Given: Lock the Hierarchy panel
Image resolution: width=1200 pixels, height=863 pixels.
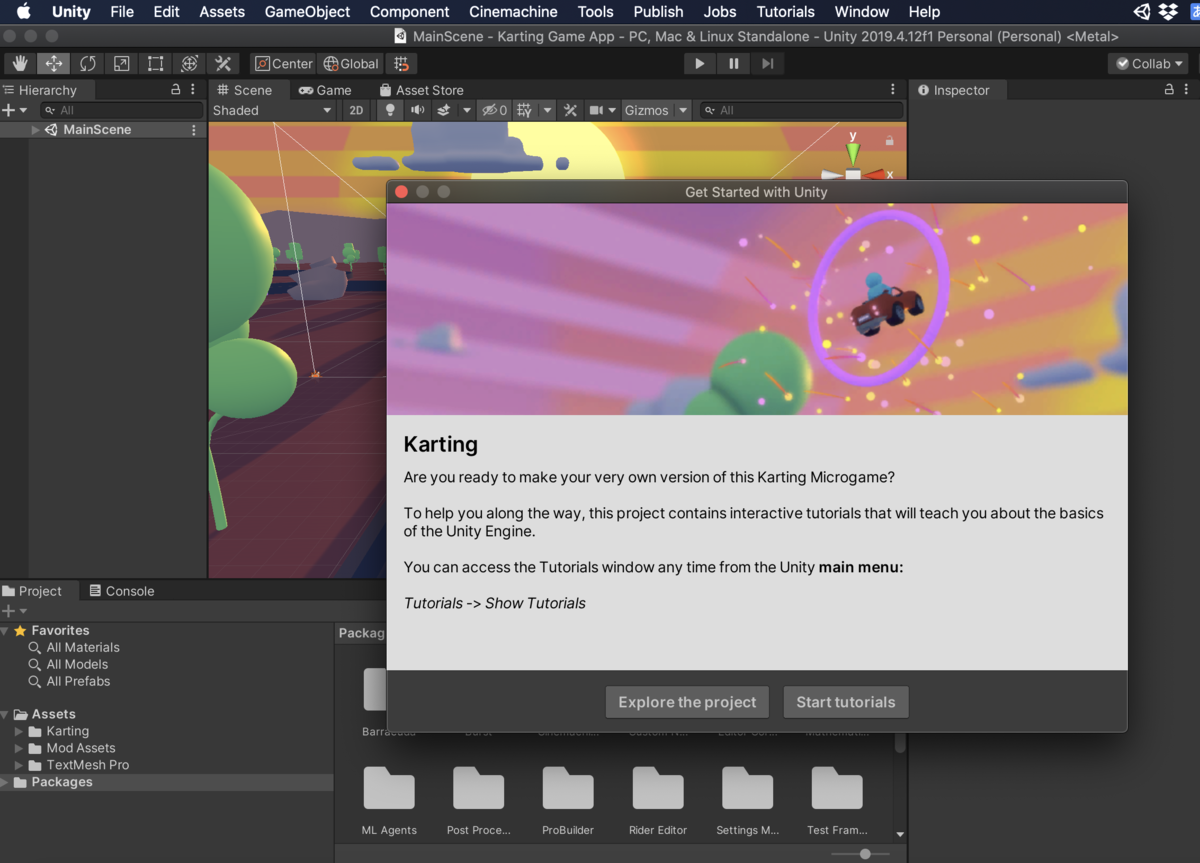Looking at the screenshot, I should tap(176, 89).
